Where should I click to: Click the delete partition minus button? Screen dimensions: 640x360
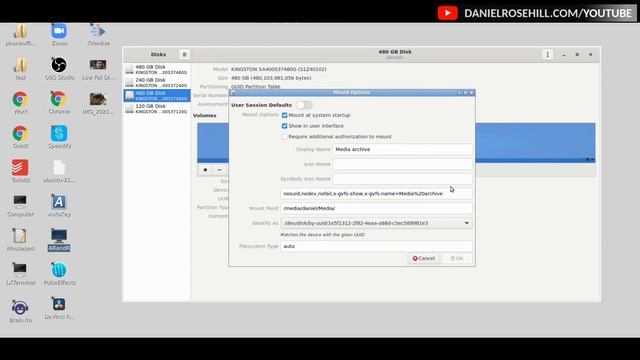click(x=219, y=170)
